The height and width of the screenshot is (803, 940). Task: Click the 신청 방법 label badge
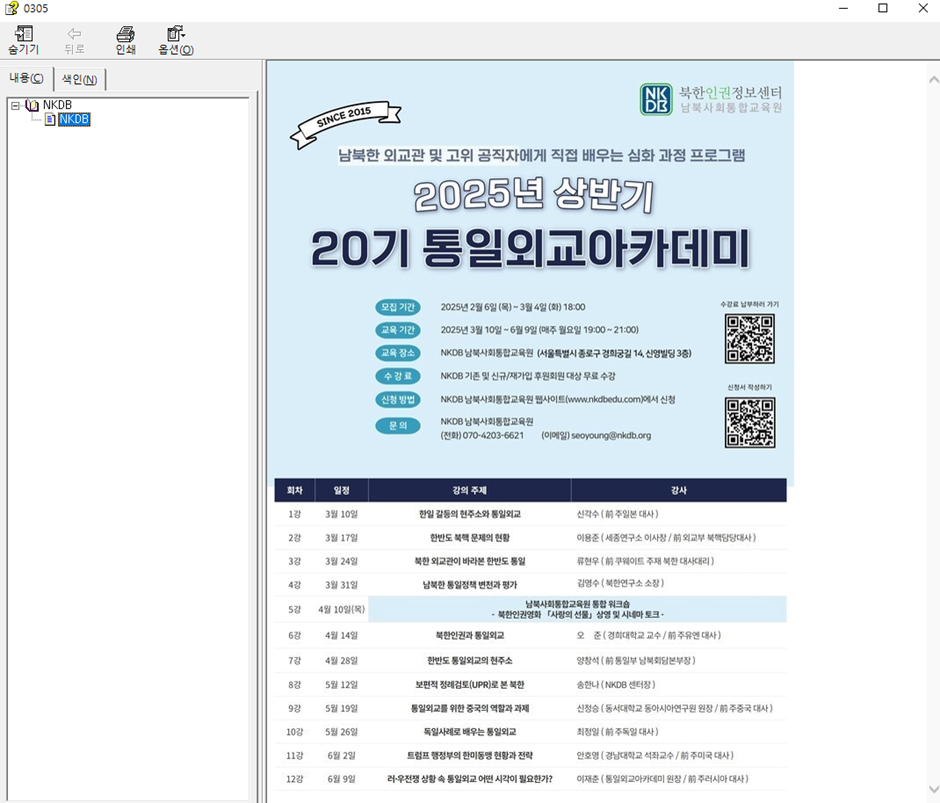[398, 399]
